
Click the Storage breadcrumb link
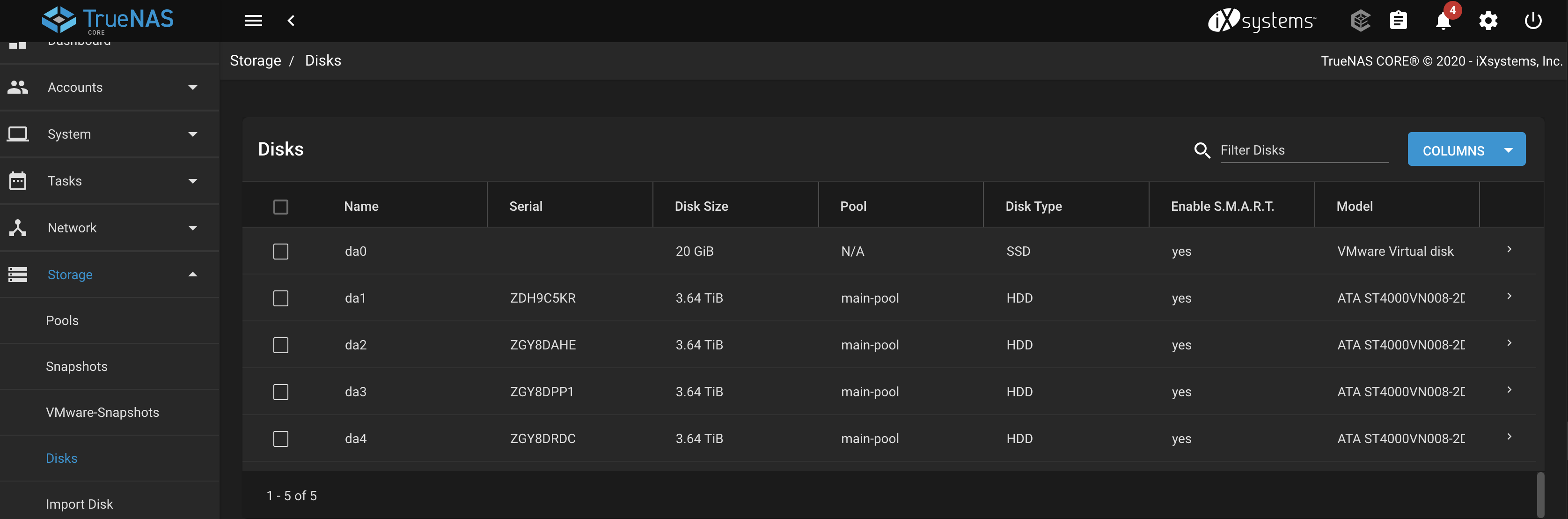pos(255,60)
